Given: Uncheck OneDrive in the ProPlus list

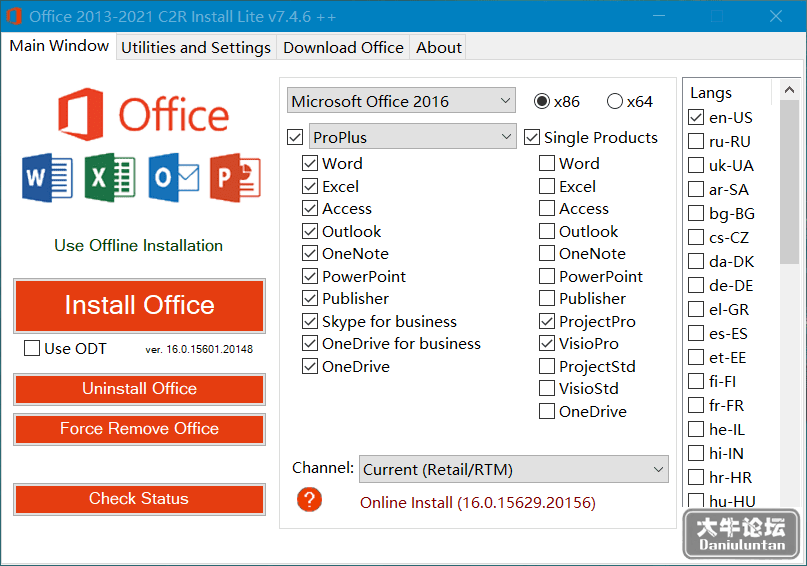Looking at the screenshot, I should click(310, 366).
